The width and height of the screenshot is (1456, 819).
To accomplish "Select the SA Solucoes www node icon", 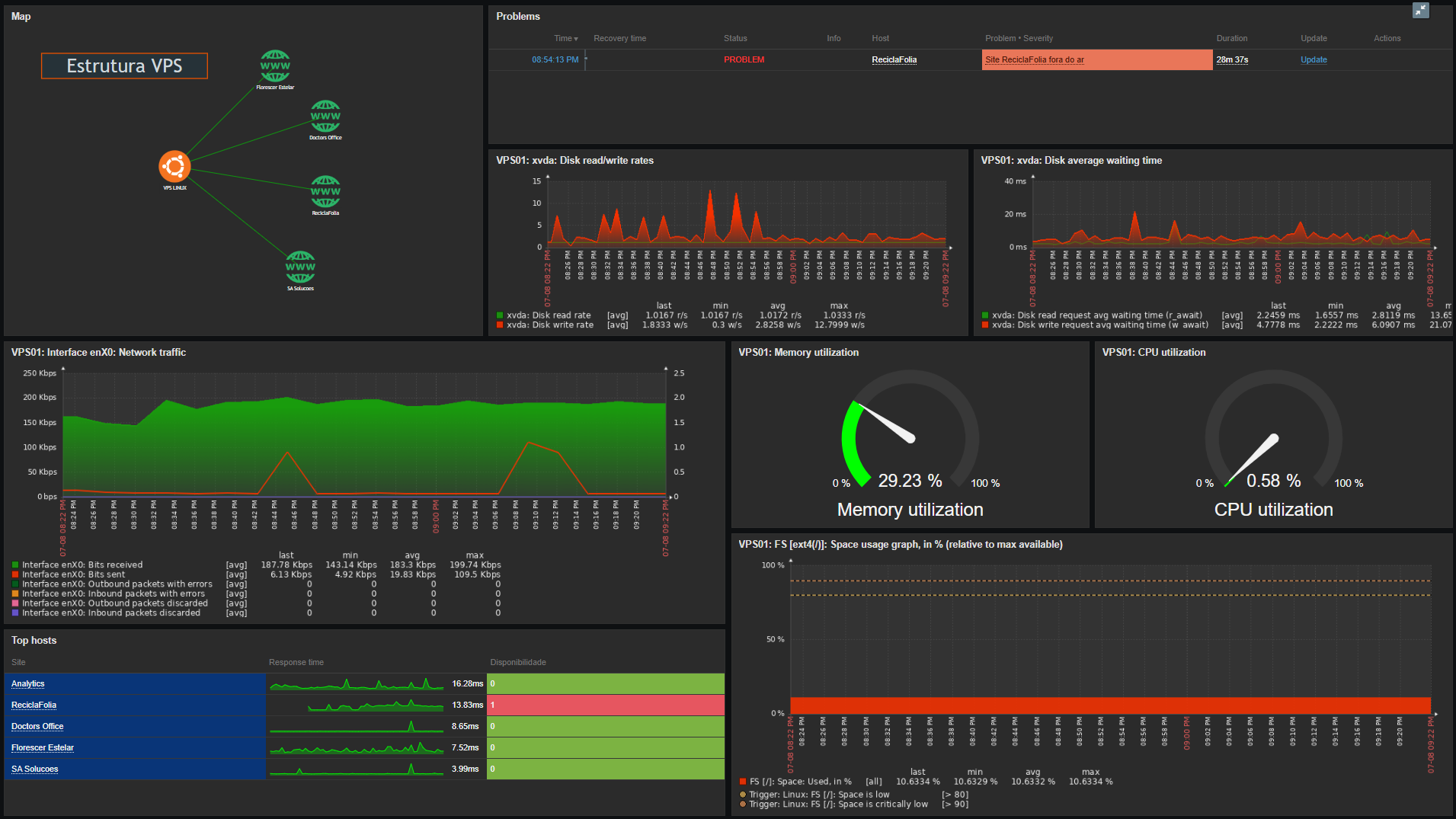I will pos(300,267).
